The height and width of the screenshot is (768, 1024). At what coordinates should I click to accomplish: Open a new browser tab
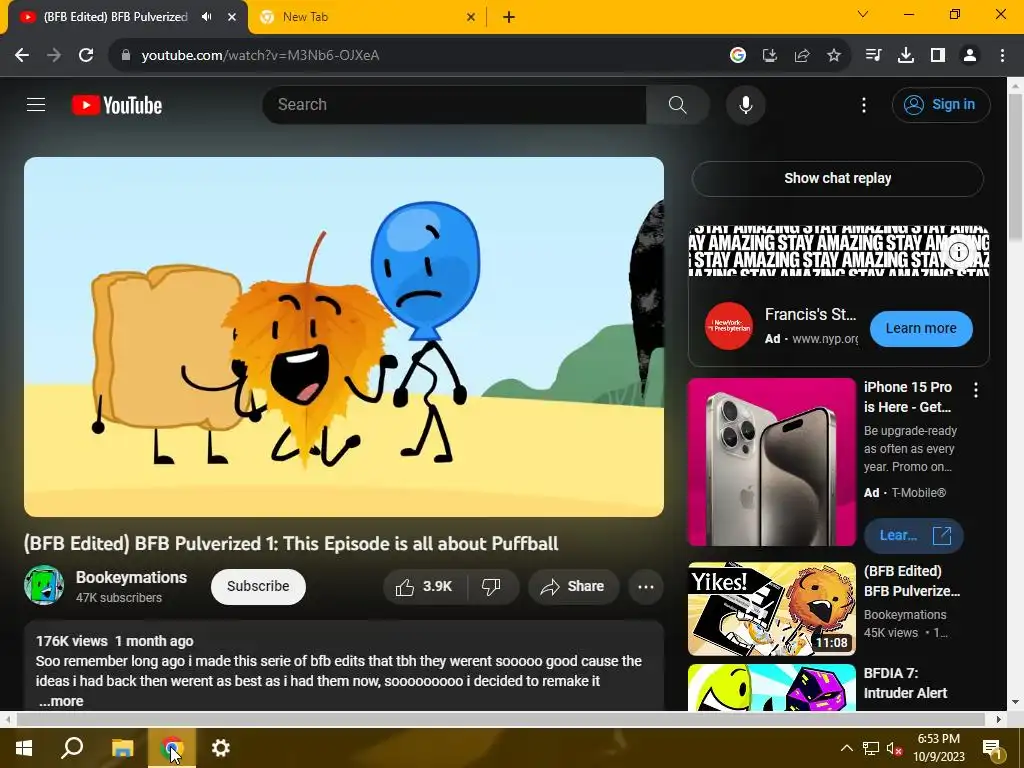point(509,17)
